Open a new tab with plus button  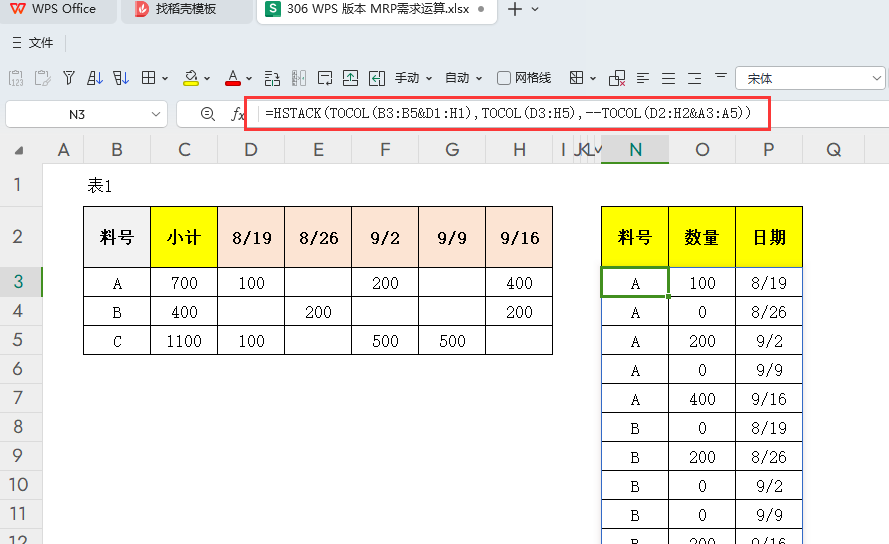[x=515, y=9]
